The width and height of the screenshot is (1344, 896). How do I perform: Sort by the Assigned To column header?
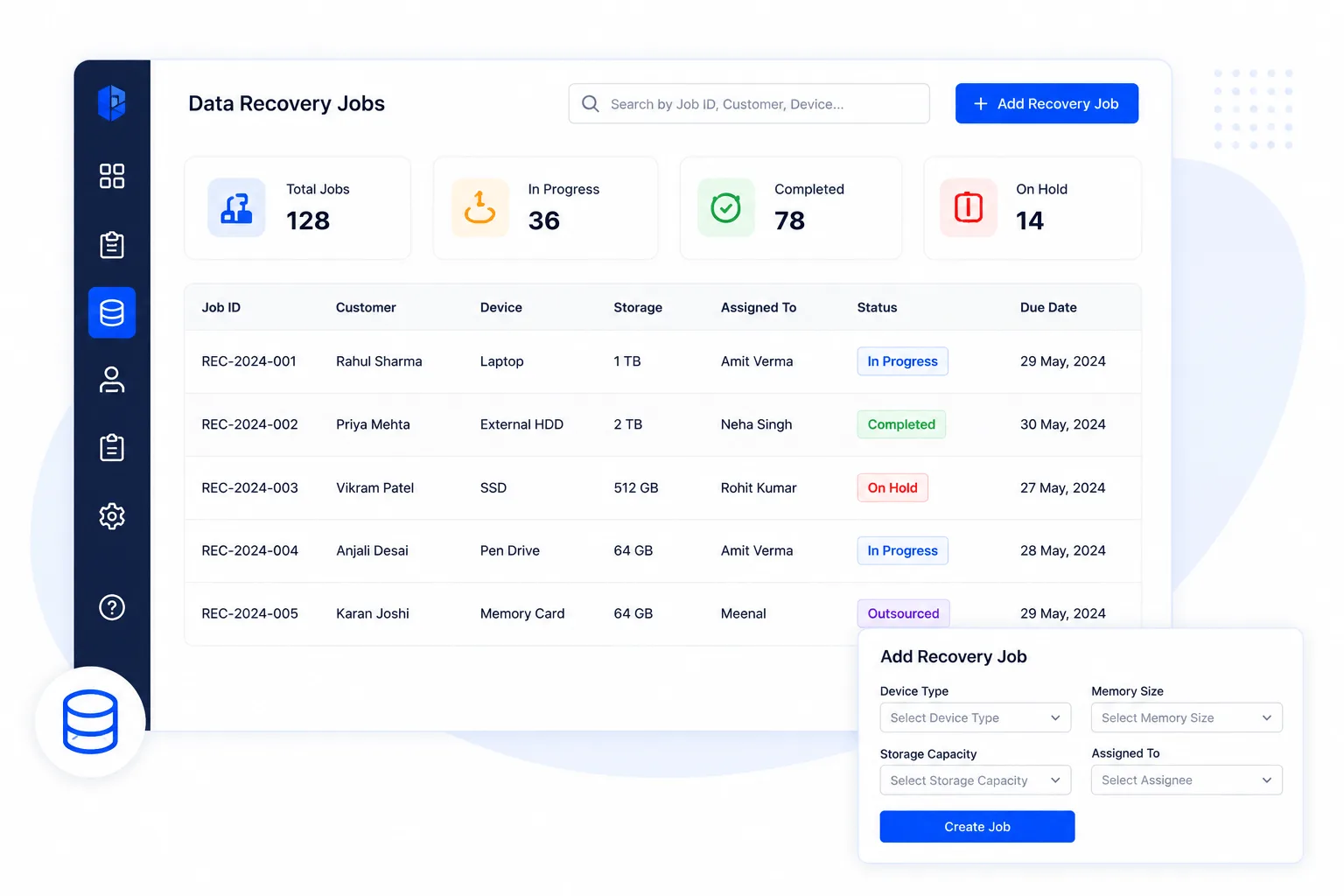[759, 307]
